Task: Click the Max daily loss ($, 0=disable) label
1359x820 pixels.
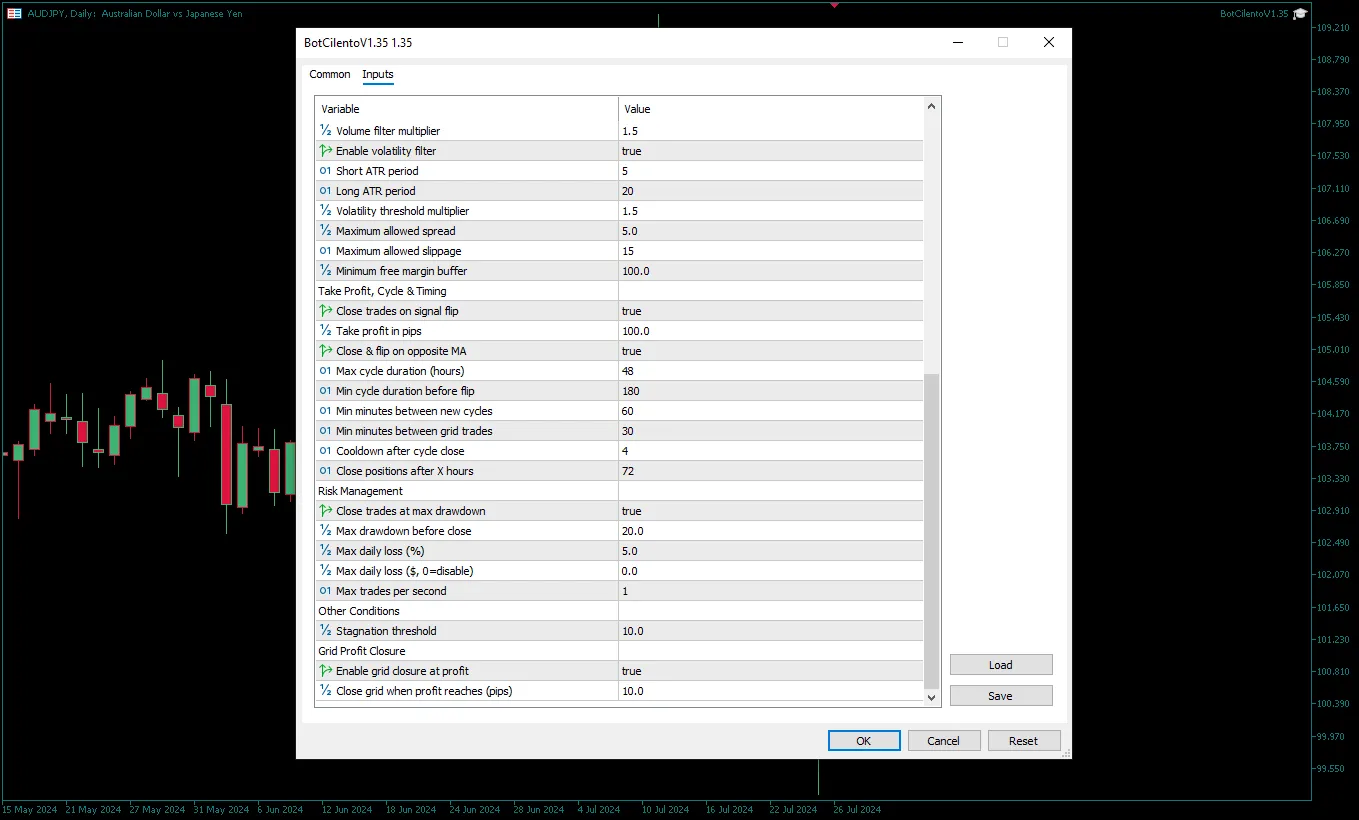Action: pyautogui.click(x=404, y=571)
